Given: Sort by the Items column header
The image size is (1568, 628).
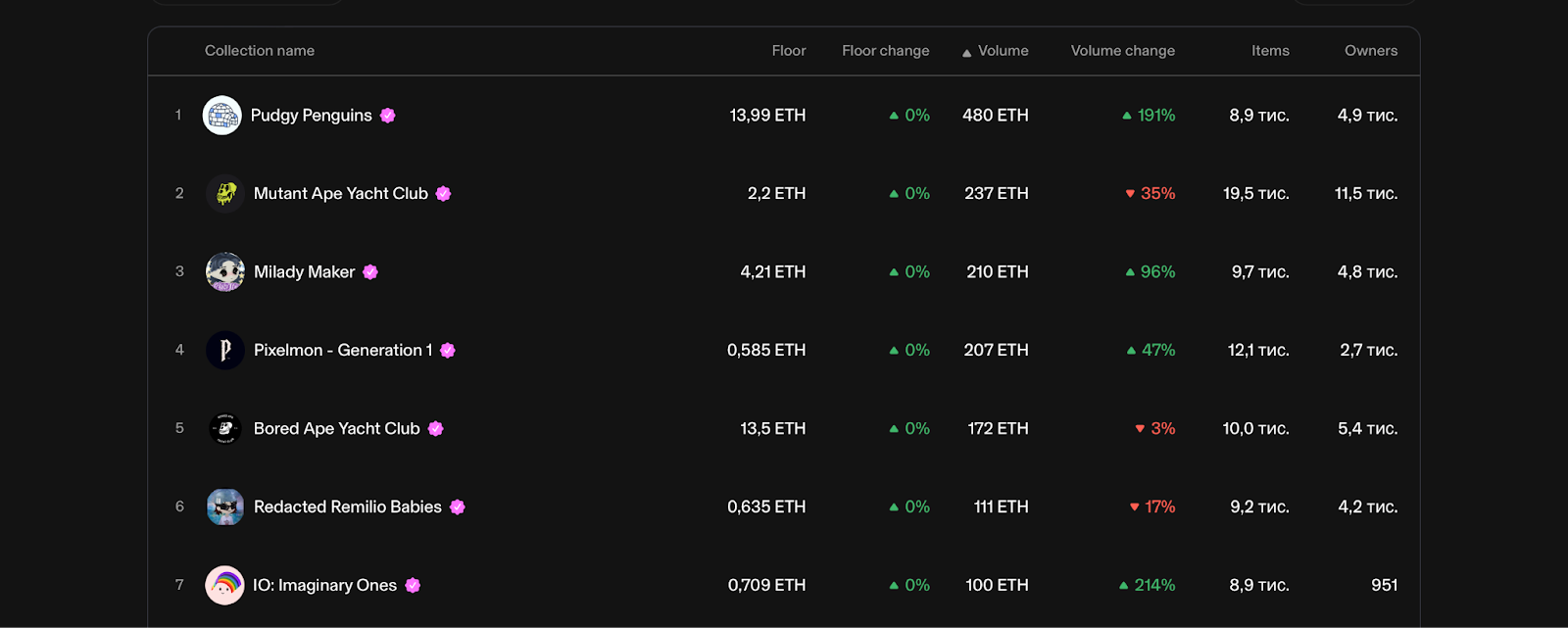Looking at the screenshot, I should click(1270, 51).
